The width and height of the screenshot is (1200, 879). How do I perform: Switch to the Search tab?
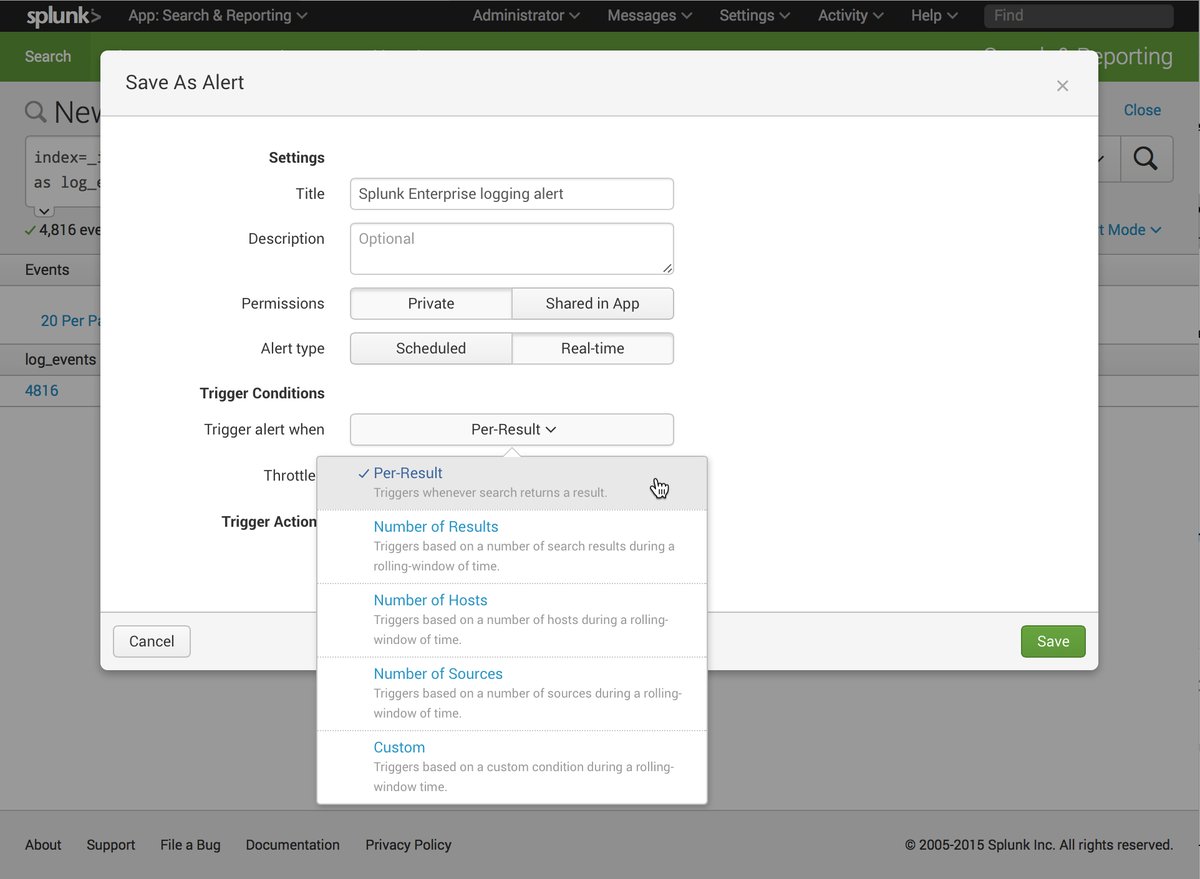pyautogui.click(x=48, y=56)
